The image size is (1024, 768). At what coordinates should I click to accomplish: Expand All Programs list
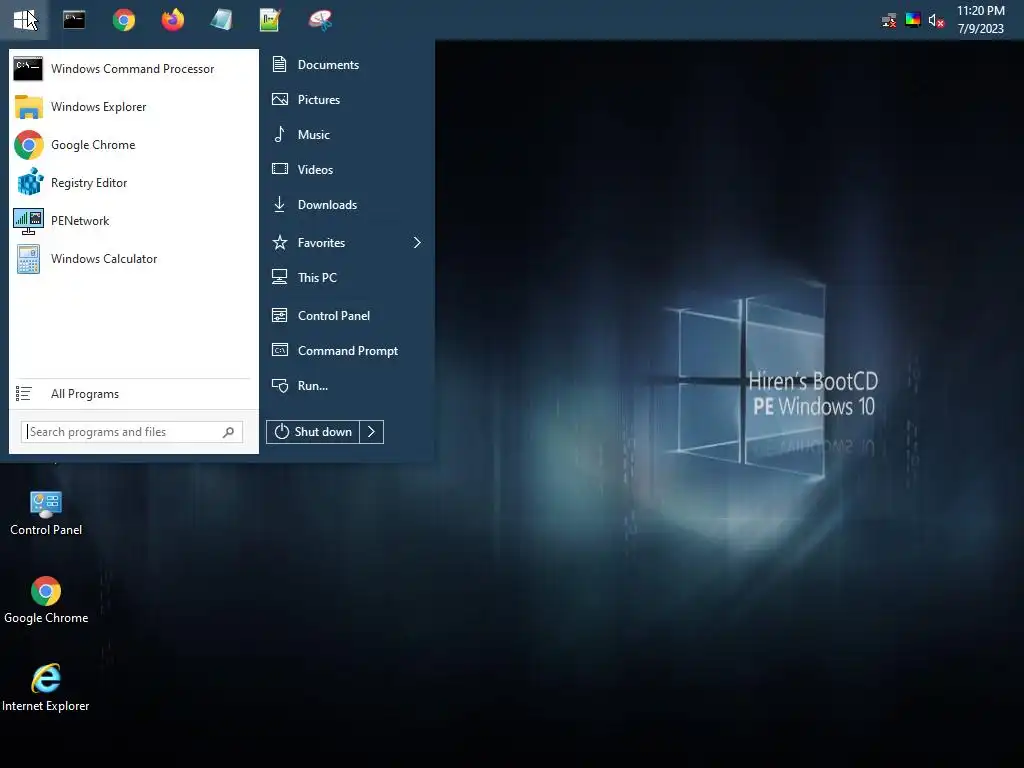pos(134,394)
